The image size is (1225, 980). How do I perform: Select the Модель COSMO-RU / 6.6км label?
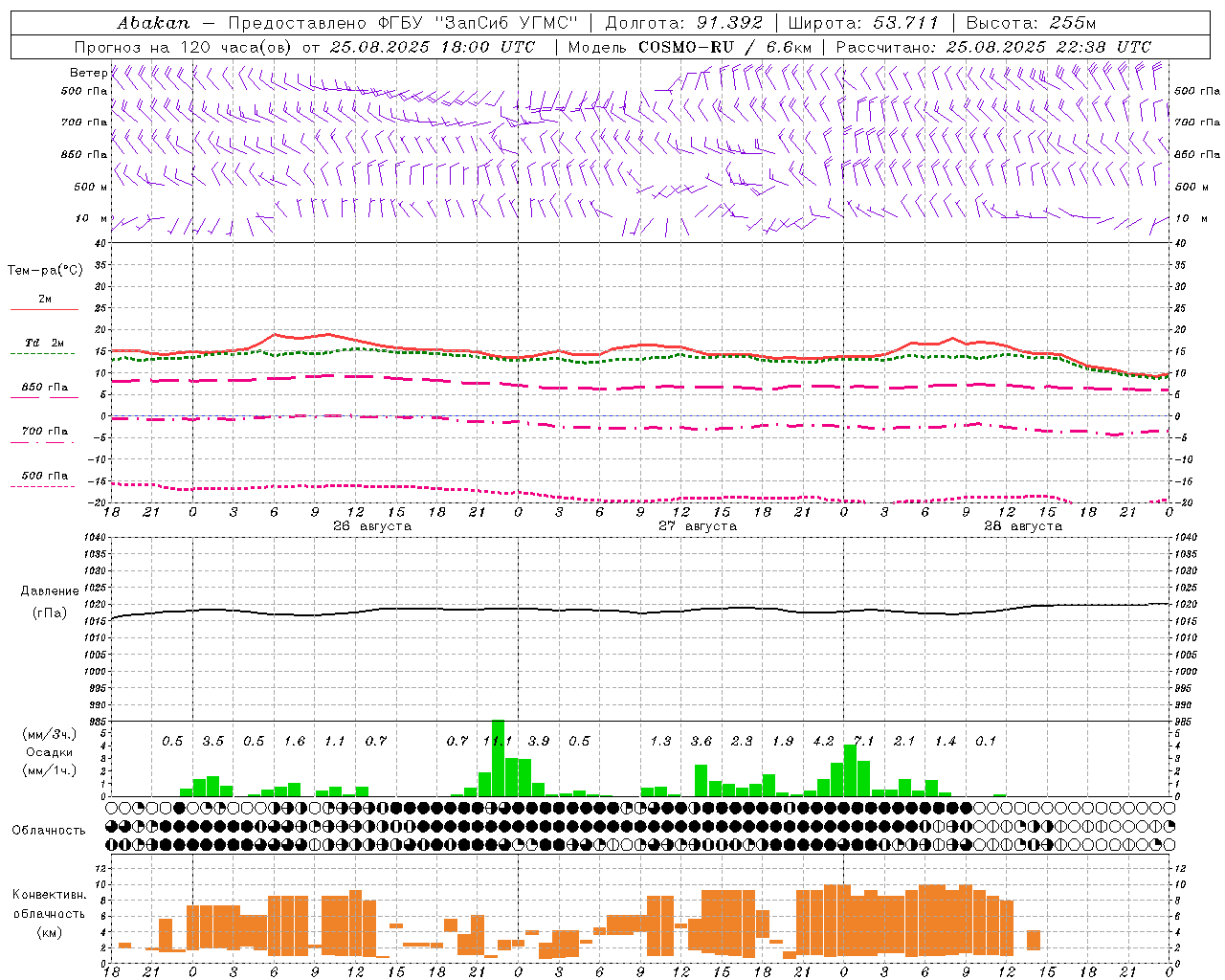pos(690,47)
